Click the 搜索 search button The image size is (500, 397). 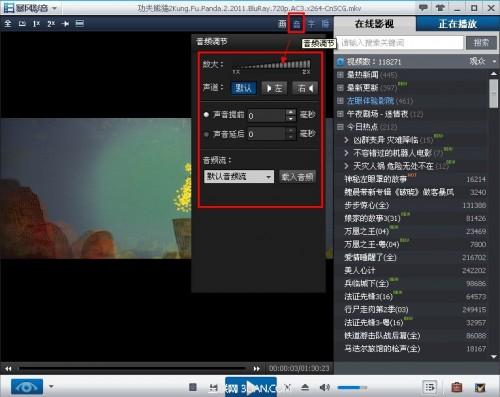pyautogui.click(x=481, y=43)
